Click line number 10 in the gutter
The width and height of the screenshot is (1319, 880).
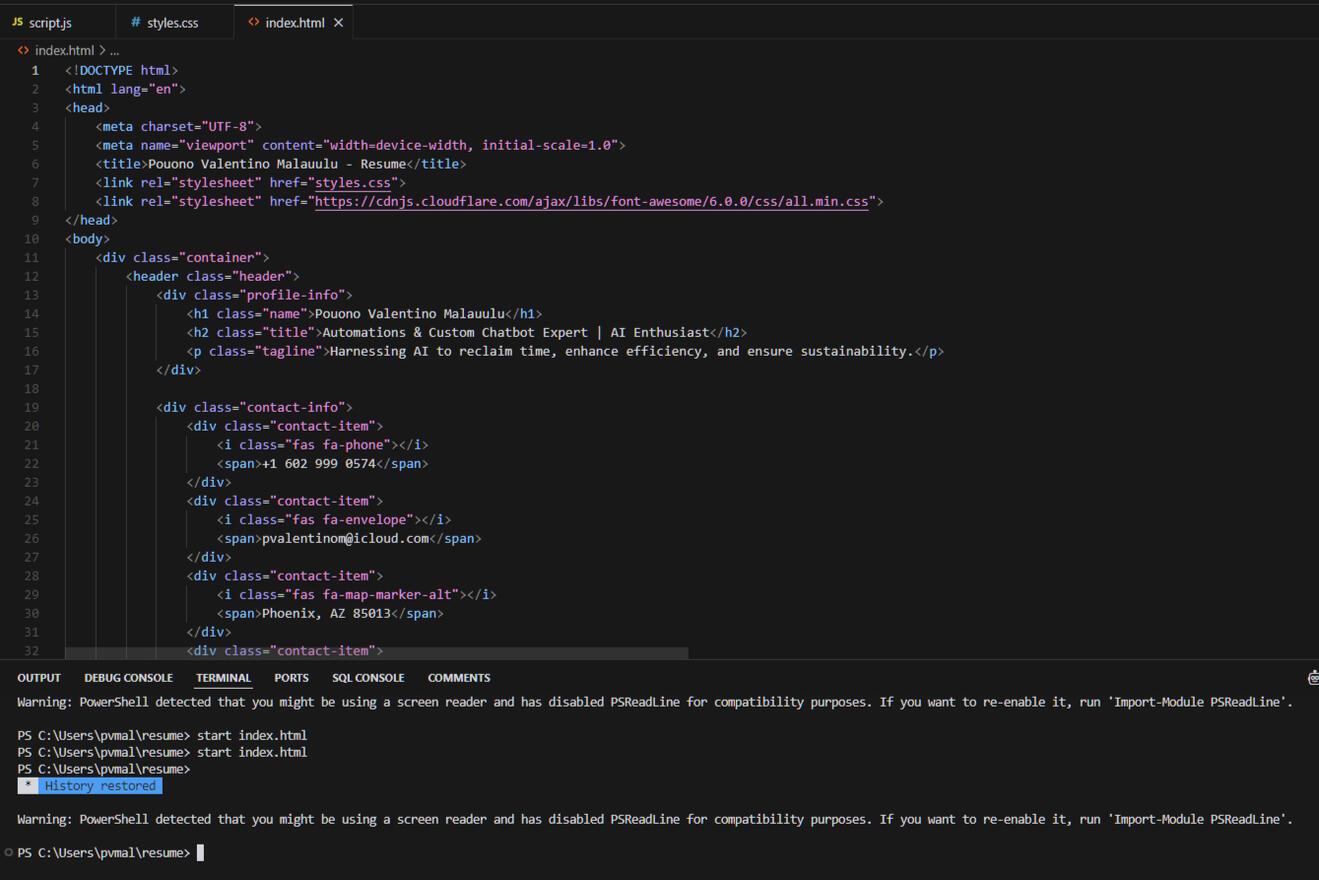tap(31, 239)
